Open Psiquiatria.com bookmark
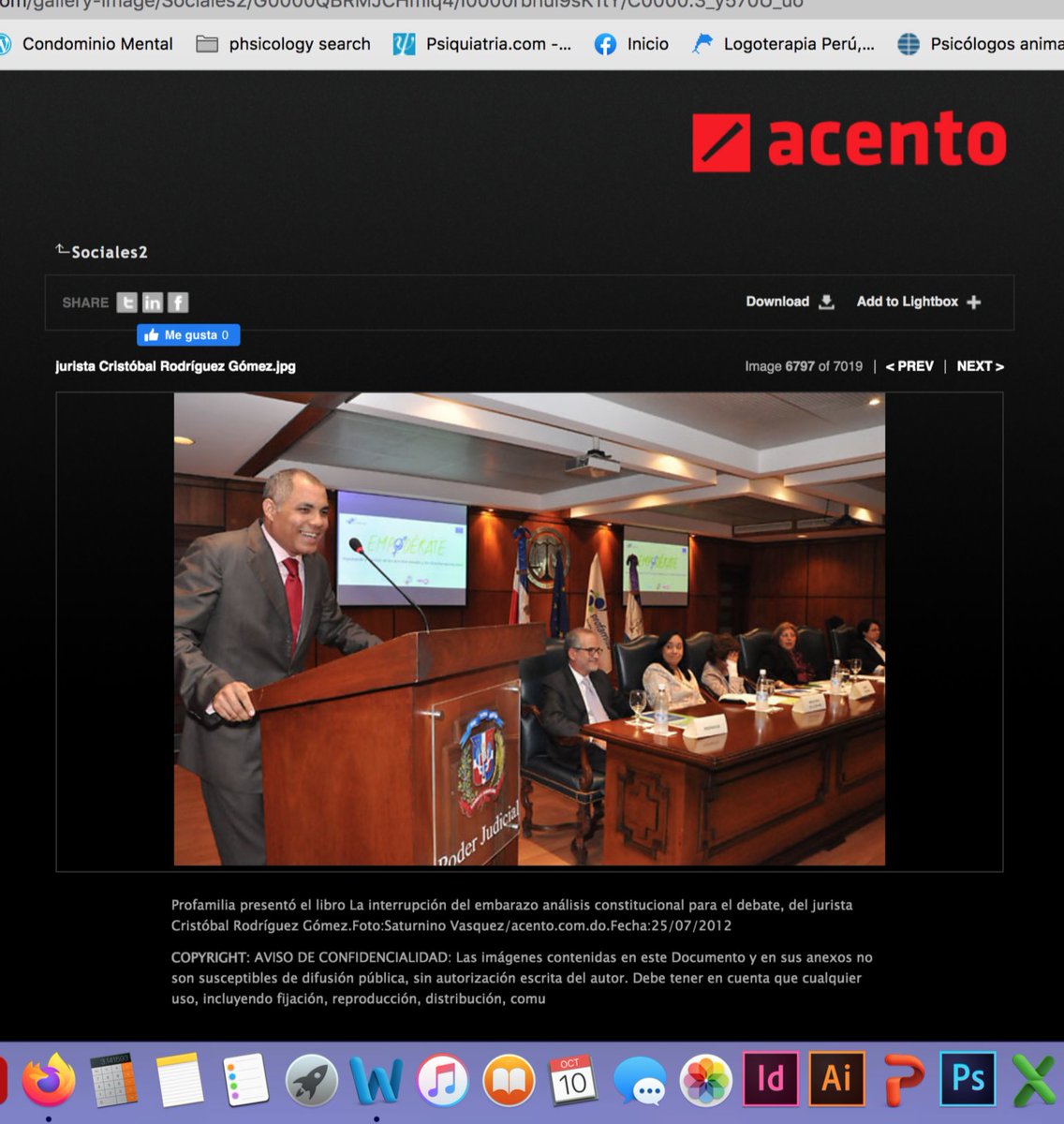1064x1124 pixels. 481,44
